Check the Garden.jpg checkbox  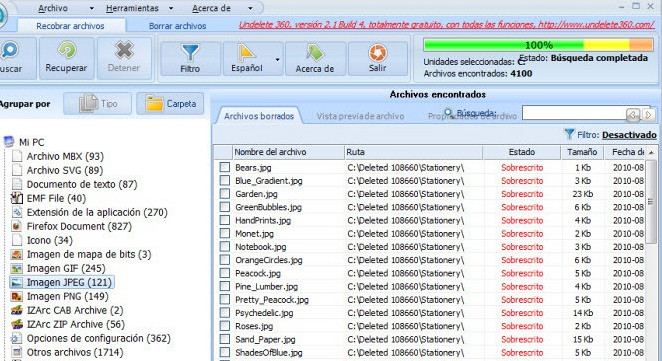pos(225,194)
